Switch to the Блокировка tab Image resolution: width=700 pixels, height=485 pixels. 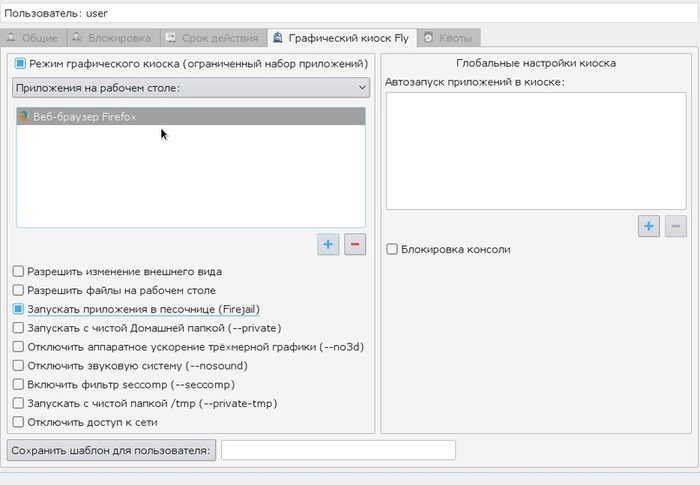113,38
